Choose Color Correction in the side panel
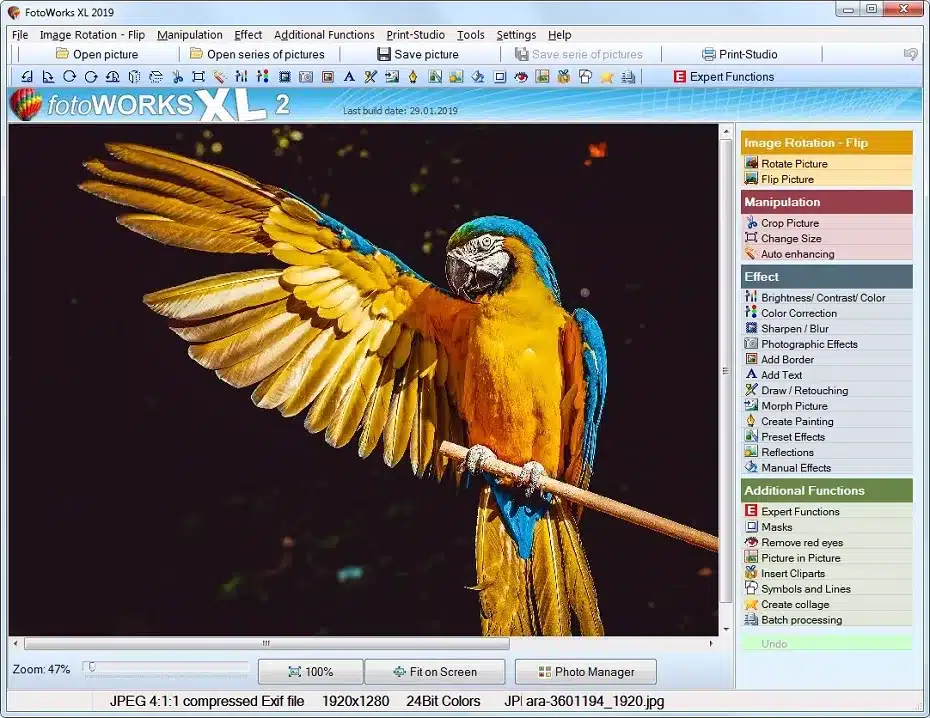This screenshot has height=718, width=930. 827,313
